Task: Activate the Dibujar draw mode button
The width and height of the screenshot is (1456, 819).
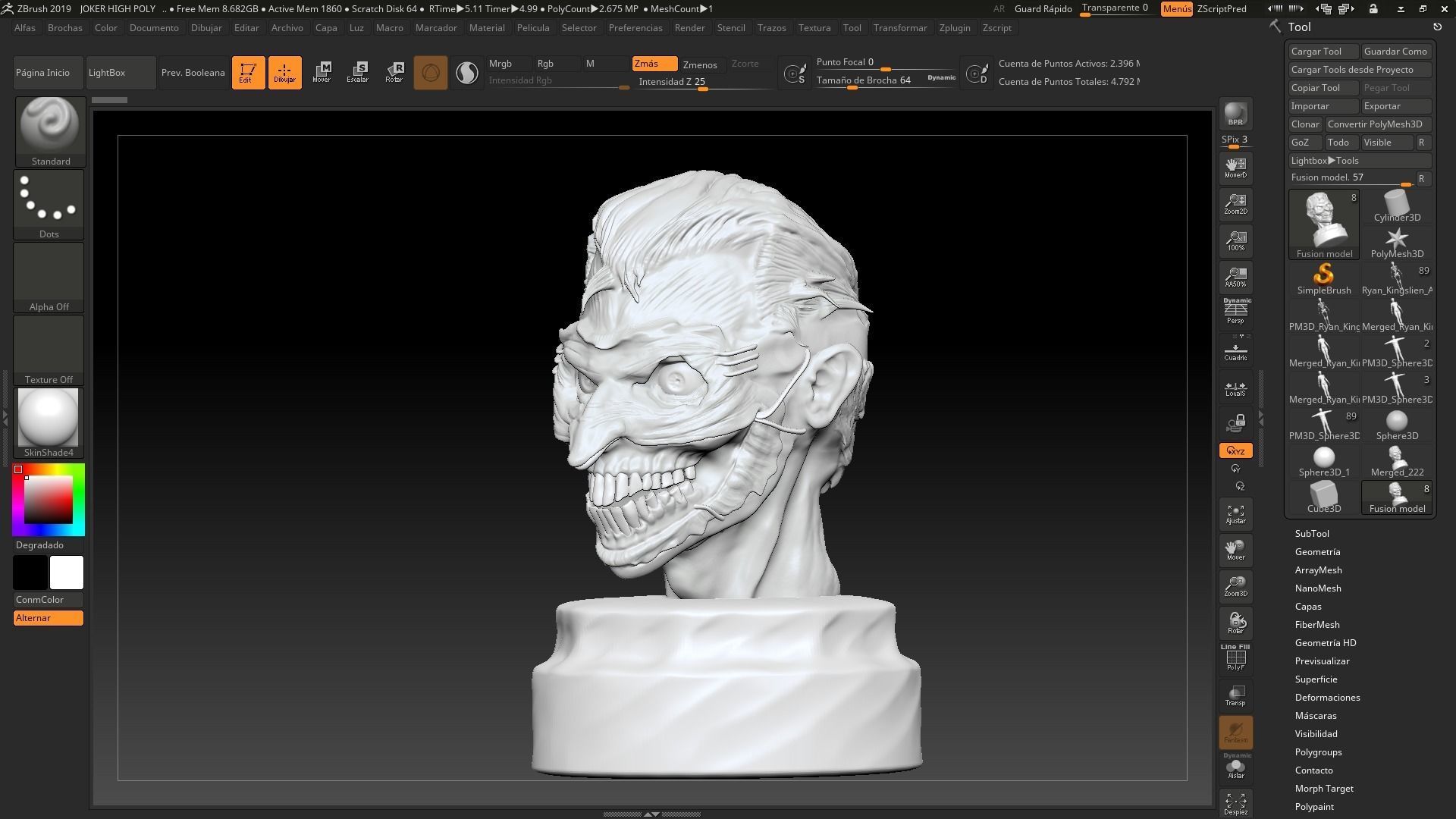Action: pos(284,73)
